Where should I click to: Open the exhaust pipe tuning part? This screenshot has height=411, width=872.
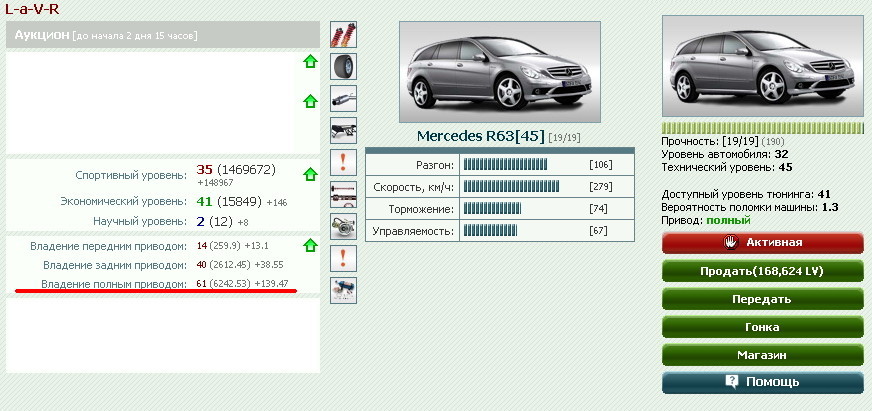(x=344, y=99)
